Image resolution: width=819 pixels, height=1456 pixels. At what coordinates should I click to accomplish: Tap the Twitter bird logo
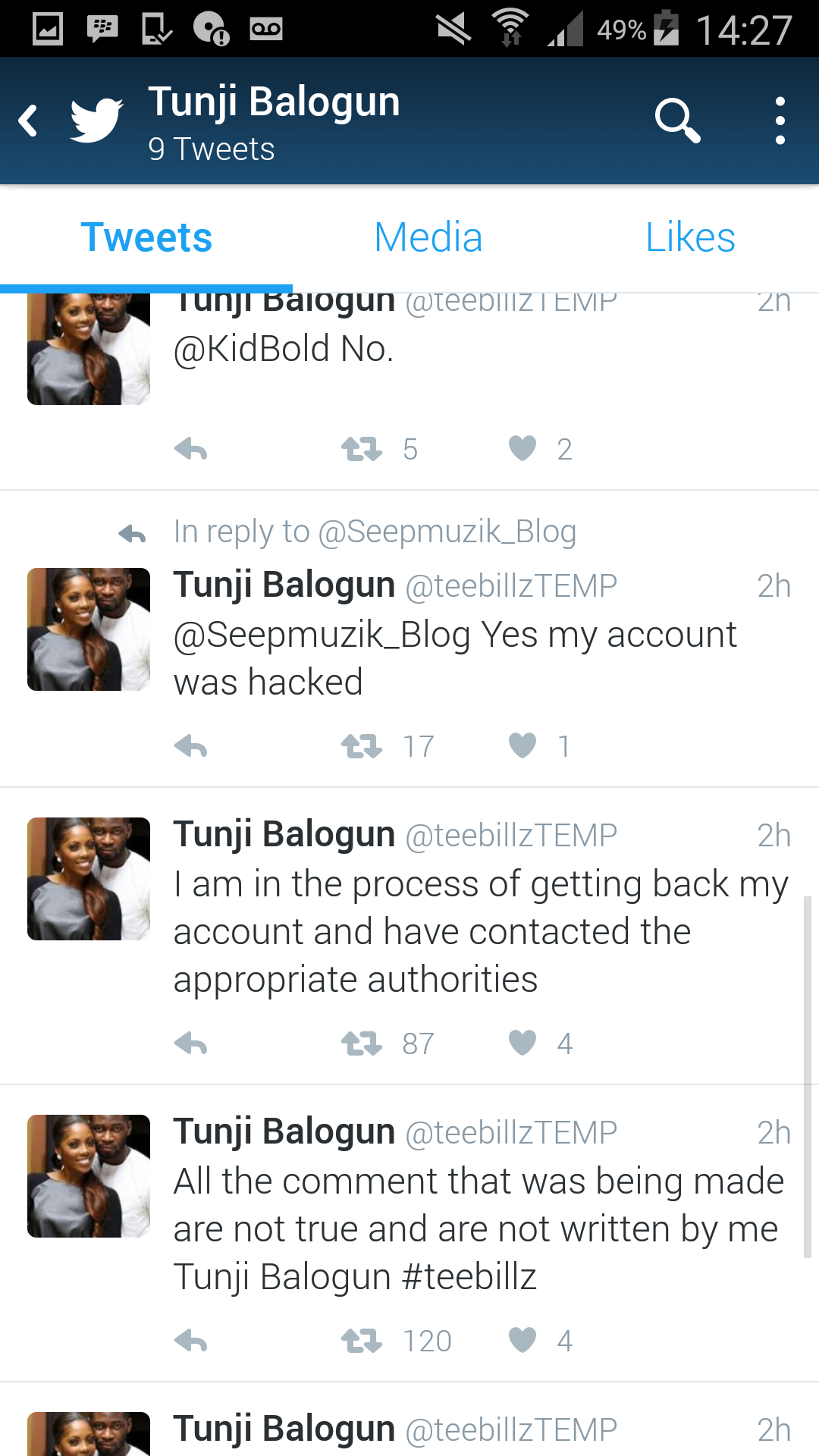click(96, 120)
